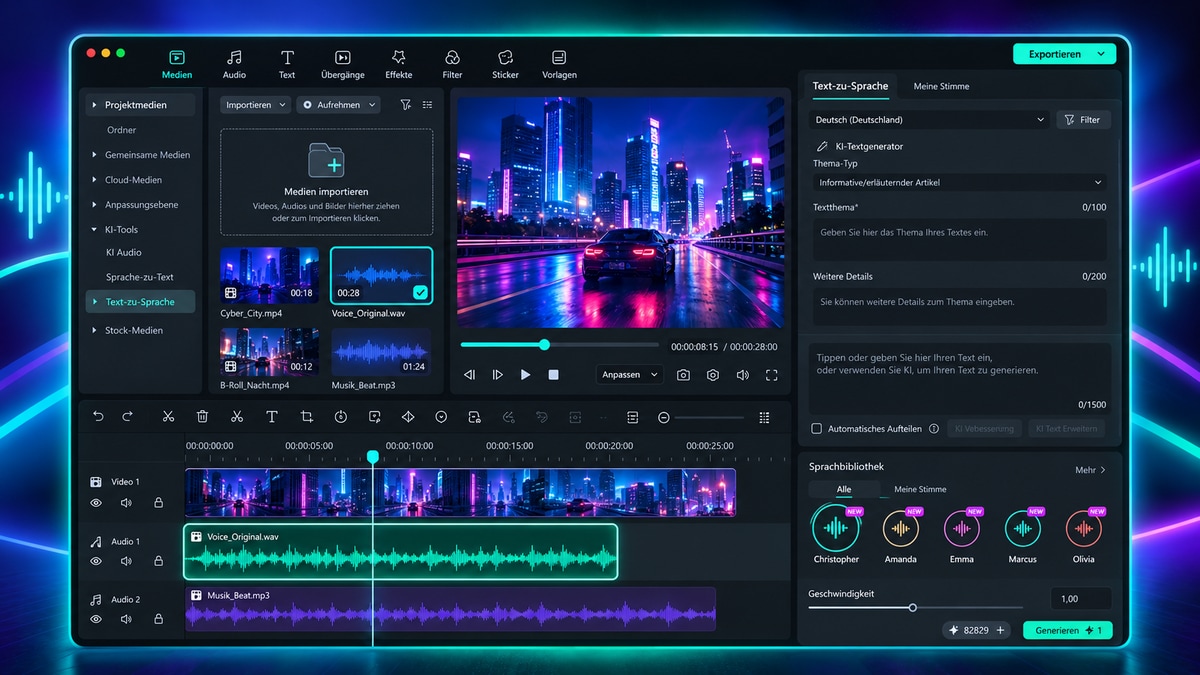The image size is (1200, 675).
Task: Mute the Audio 2 track speaker
Action: (x=126, y=619)
